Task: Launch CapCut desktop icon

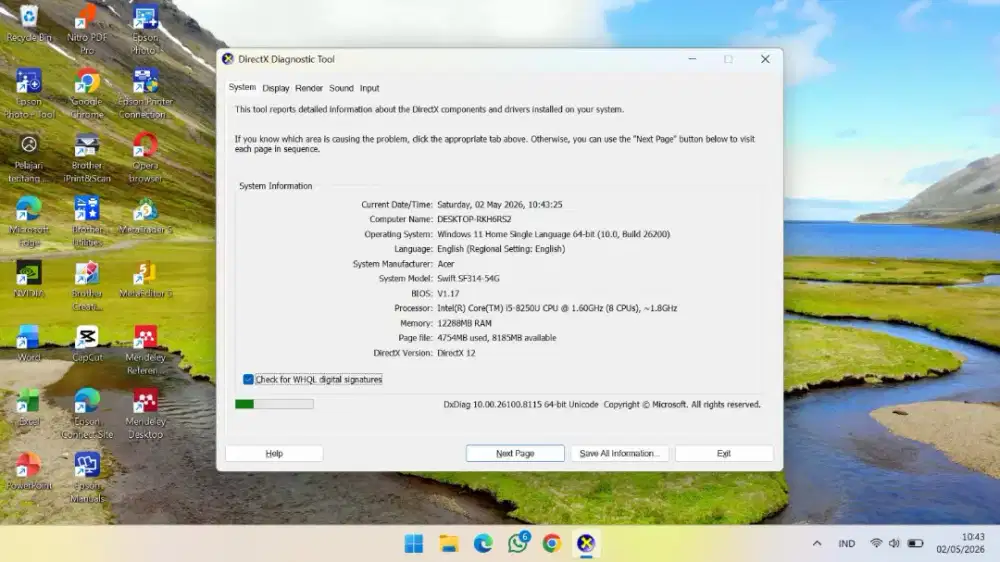Action: [x=87, y=343]
